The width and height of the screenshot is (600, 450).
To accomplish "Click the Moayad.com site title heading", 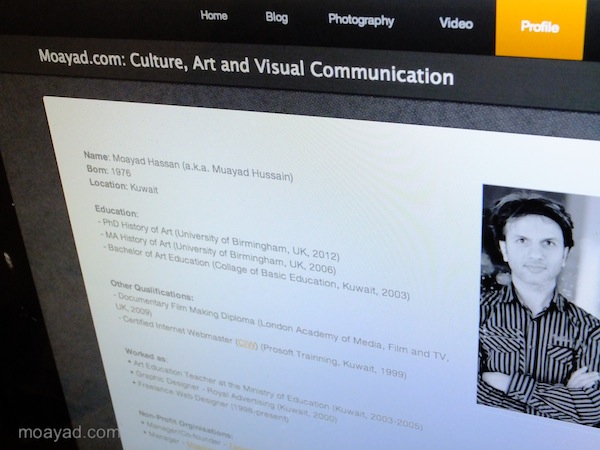I will 246,67.
